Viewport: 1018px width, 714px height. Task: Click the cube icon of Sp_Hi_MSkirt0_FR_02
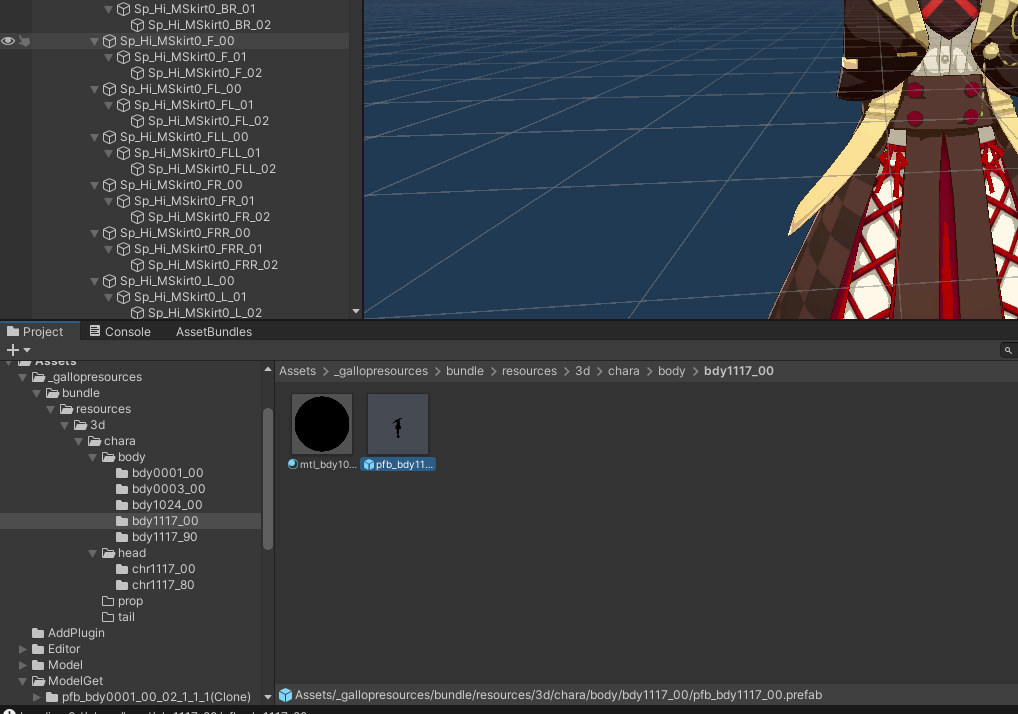(138, 217)
